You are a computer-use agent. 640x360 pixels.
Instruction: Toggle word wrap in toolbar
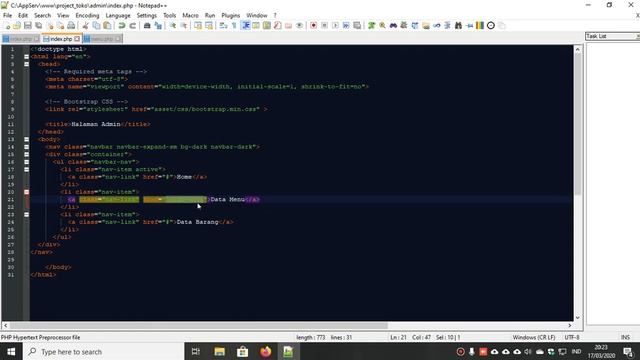(x=223, y=26)
